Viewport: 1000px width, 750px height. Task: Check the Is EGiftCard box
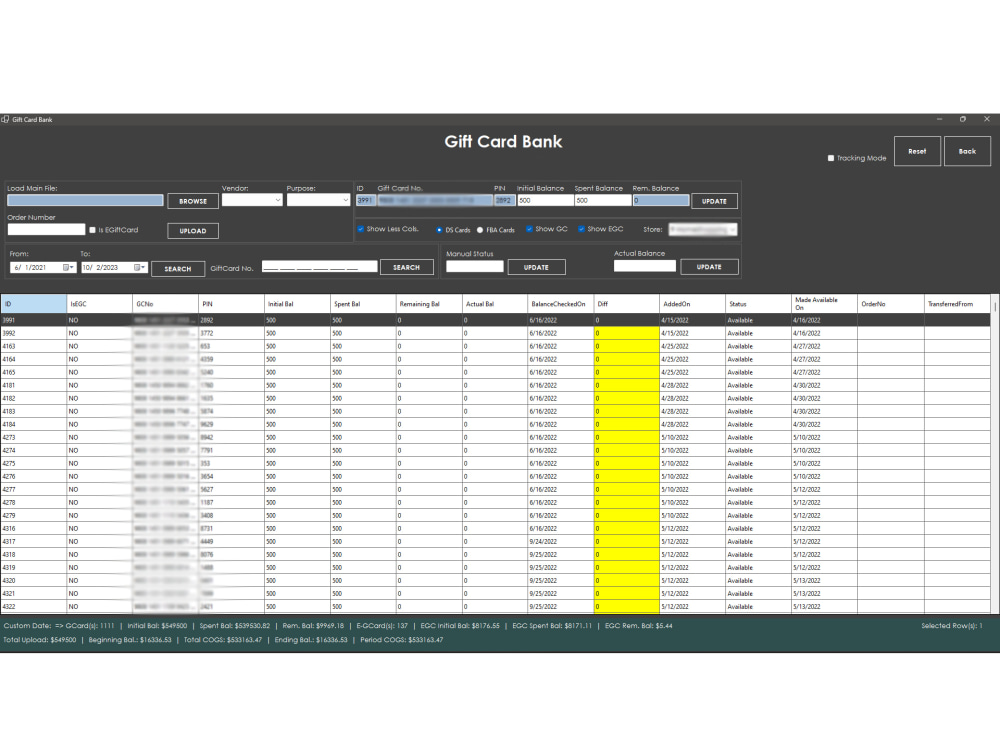coord(92,230)
